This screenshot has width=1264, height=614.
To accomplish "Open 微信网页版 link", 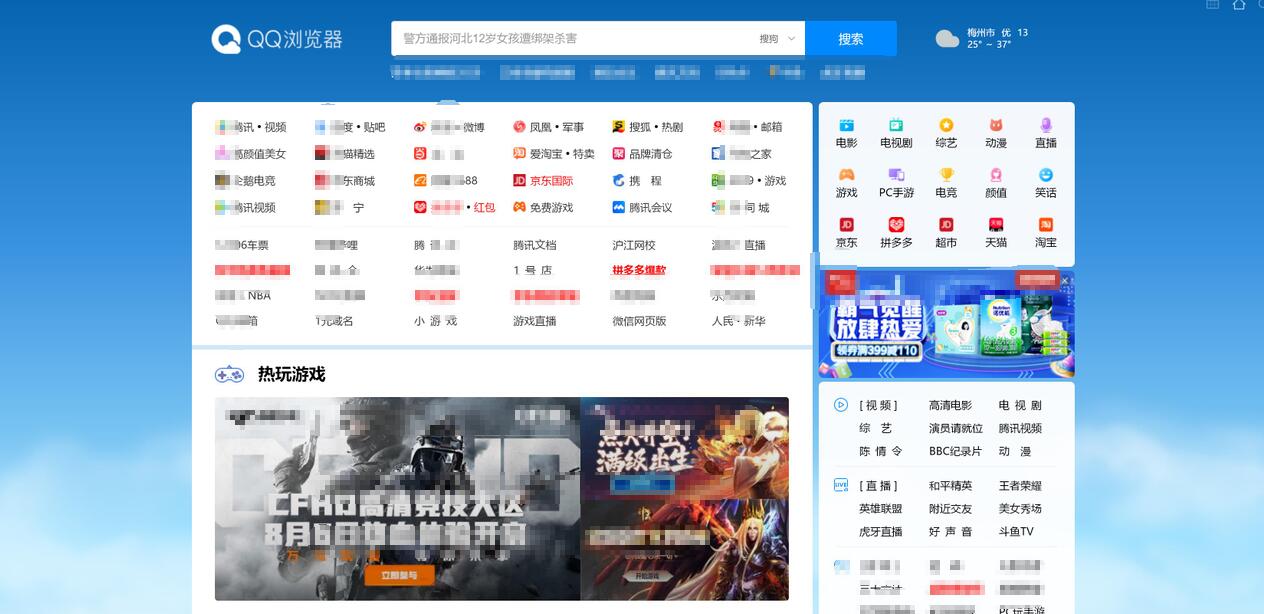I will pyautogui.click(x=640, y=321).
